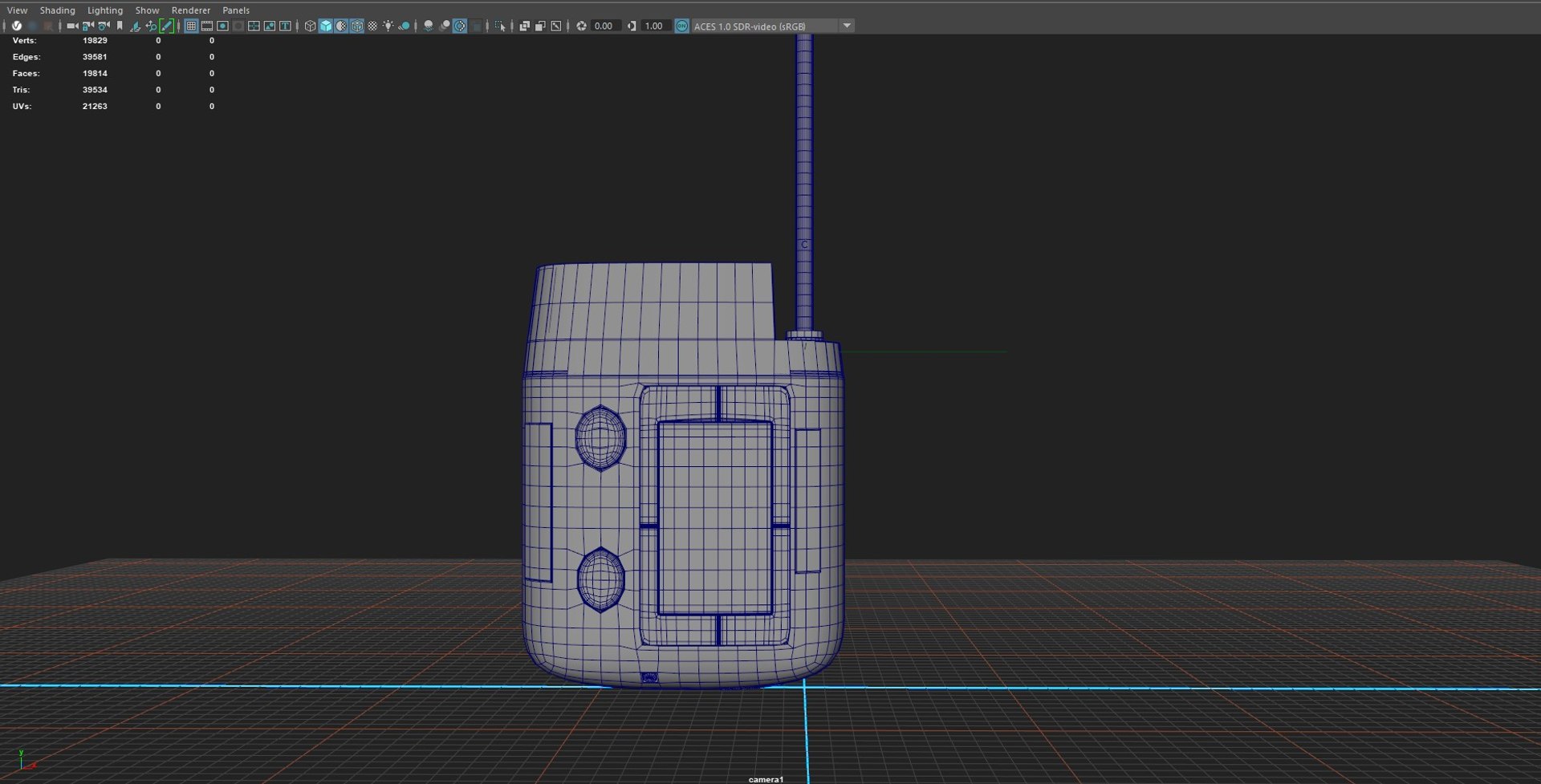Open Camera Attributes from the toolbar
Viewport: 1541px width, 784px height.
pyautogui.click(x=104, y=26)
